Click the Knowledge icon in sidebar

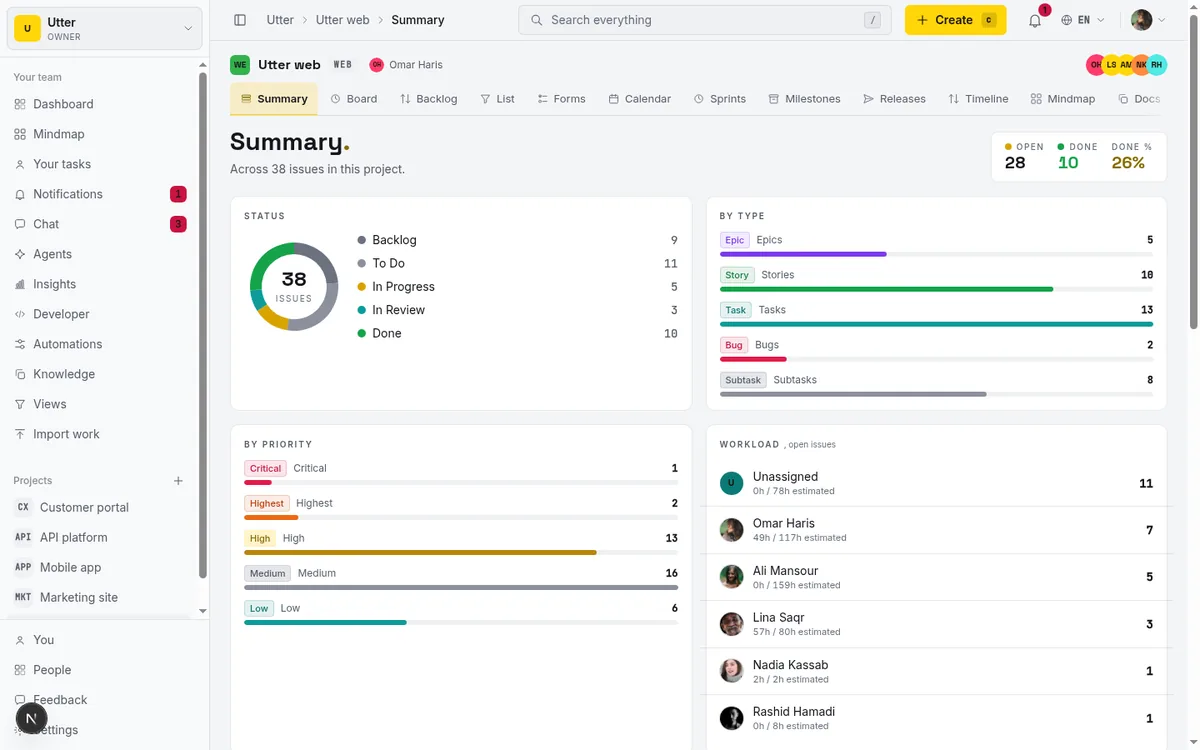(20, 374)
